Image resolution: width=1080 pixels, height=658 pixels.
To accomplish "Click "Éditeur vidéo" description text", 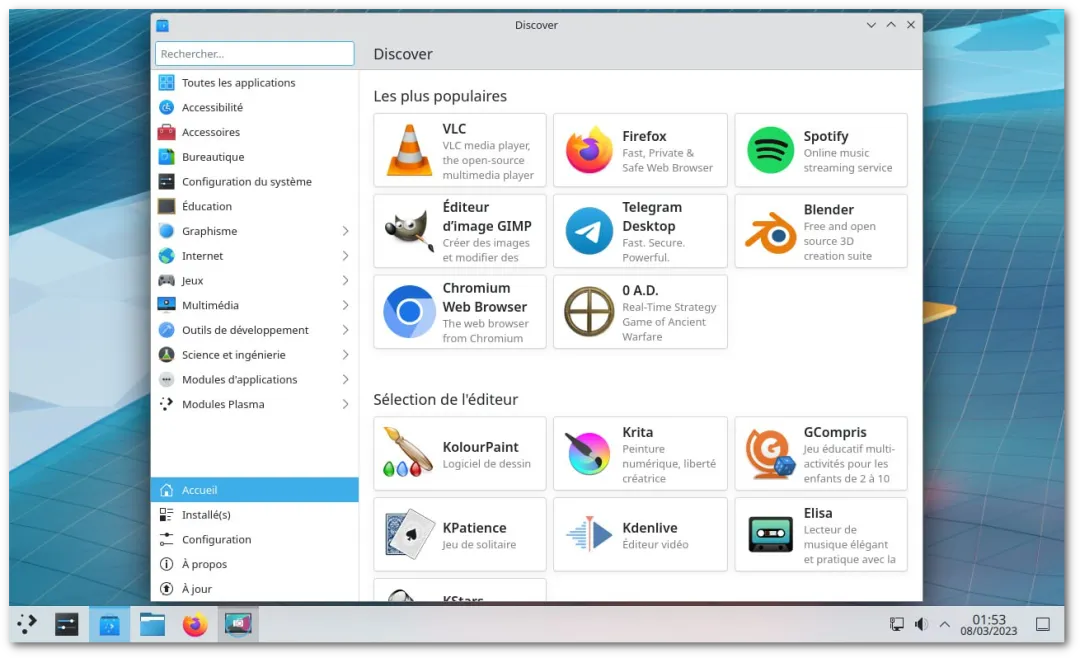I will [655, 545].
